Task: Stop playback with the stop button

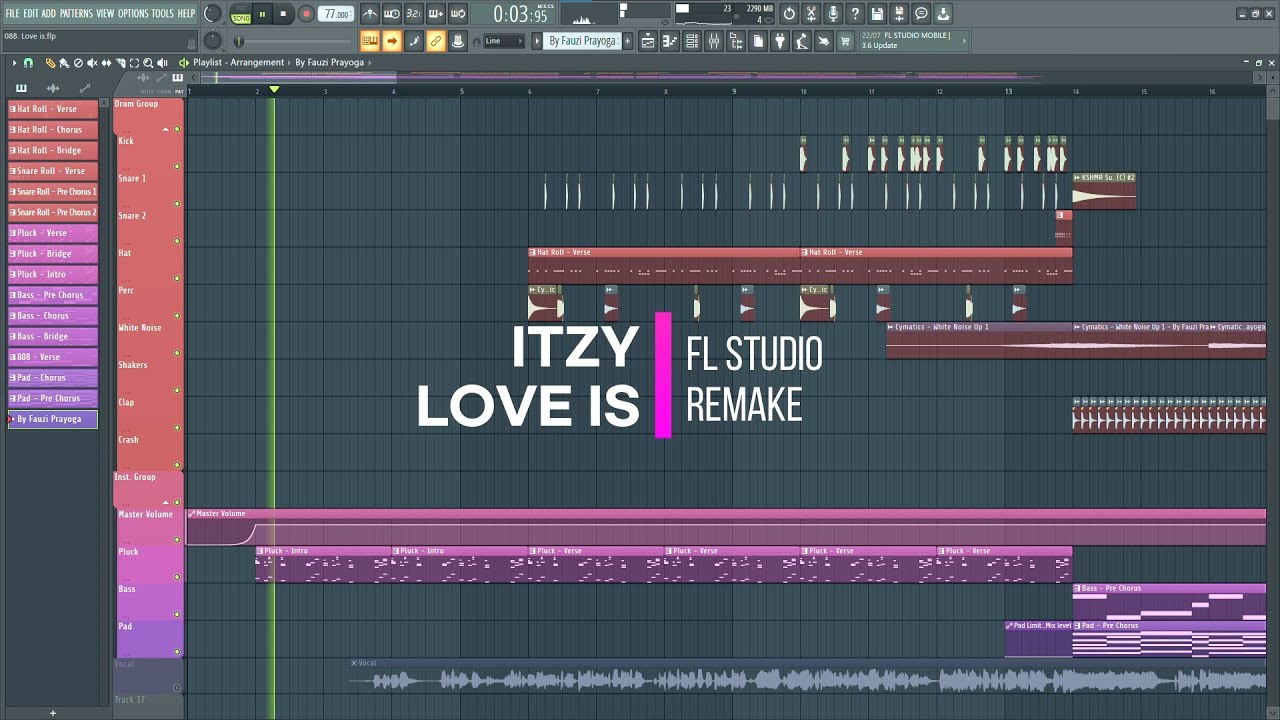Action: [283, 14]
